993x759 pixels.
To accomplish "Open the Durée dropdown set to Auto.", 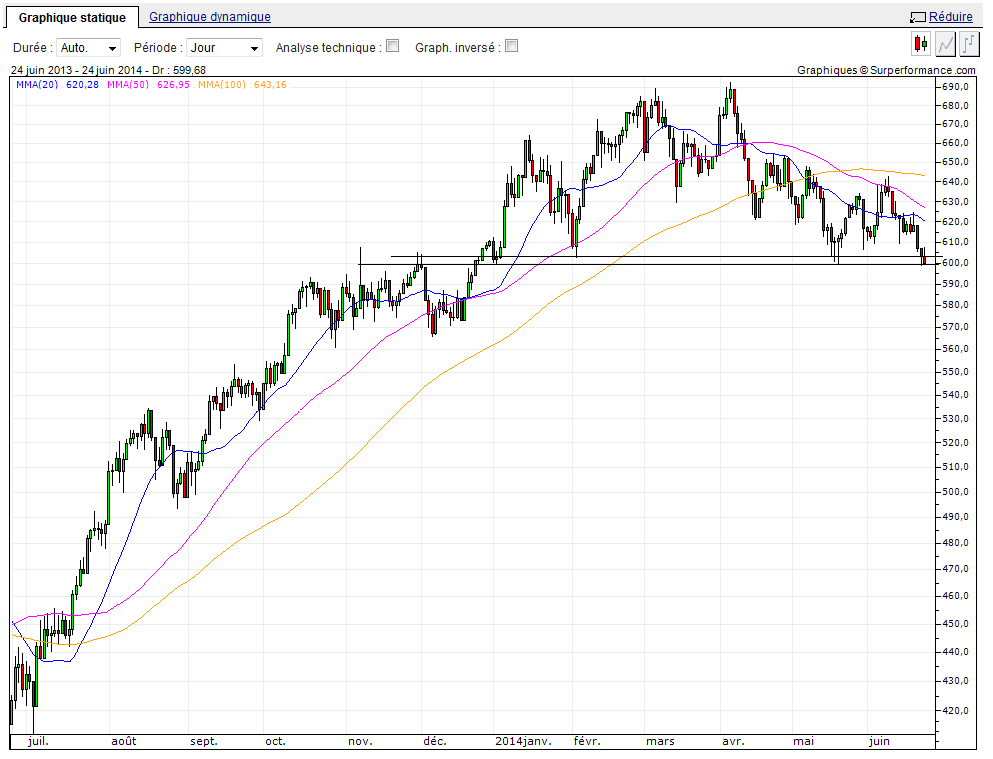I will tap(88, 47).
